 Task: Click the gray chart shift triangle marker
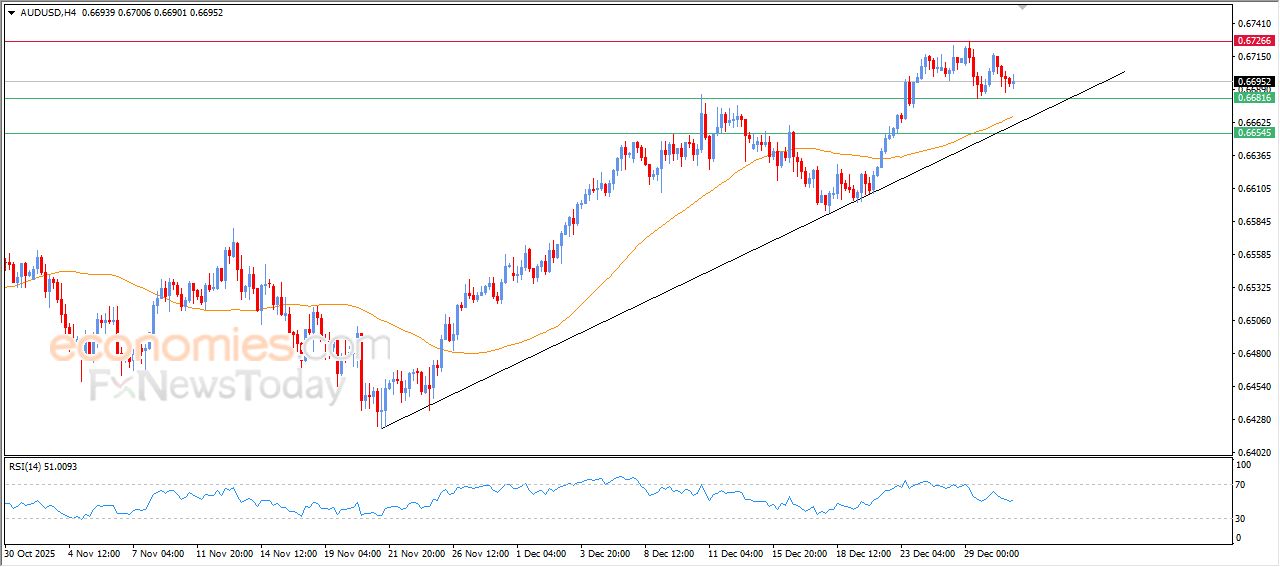tap(1022, 6)
